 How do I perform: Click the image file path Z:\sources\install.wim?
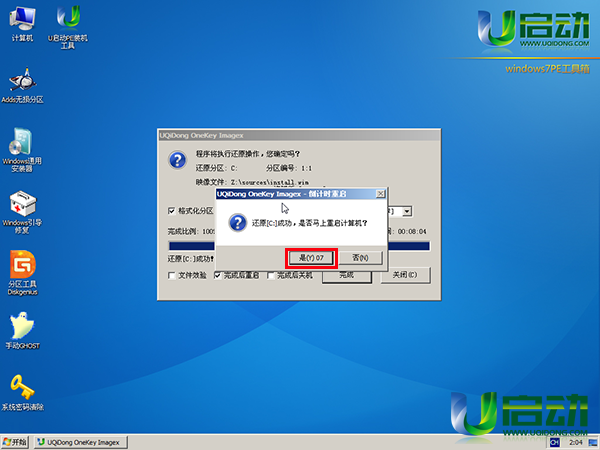click(269, 183)
